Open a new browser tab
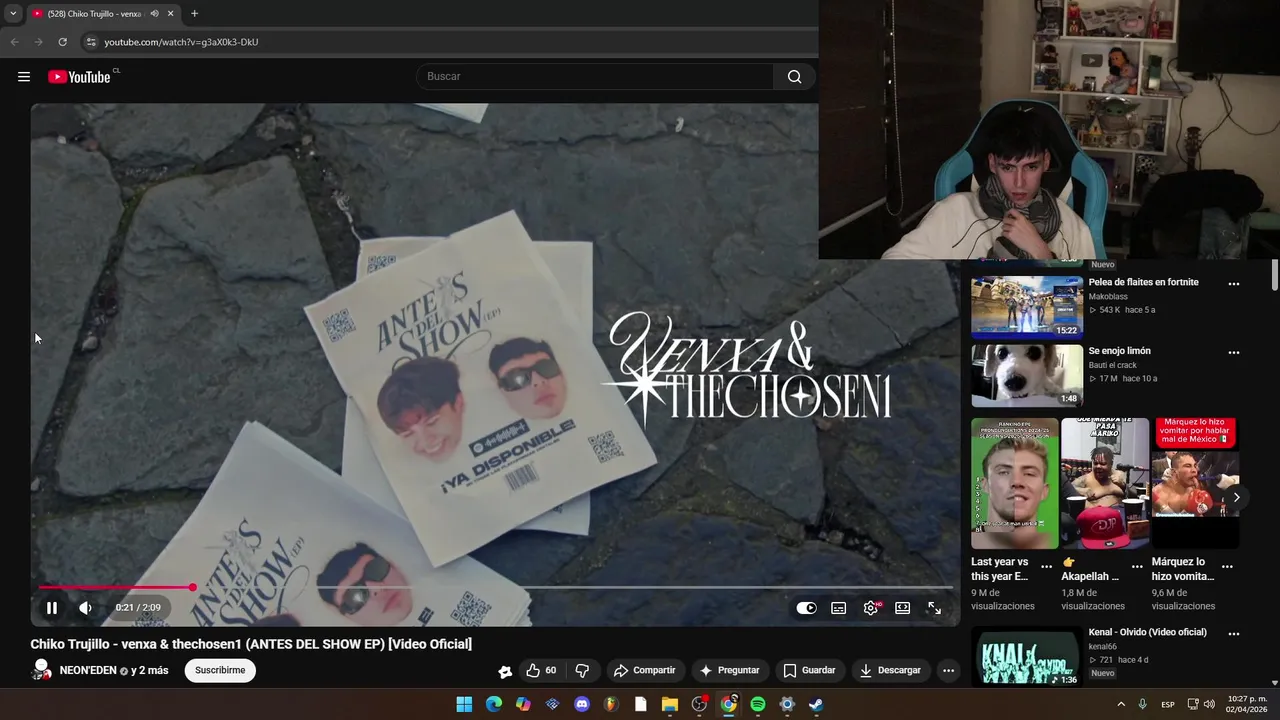Image resolution: width=1280 pixels, height=720 pixels. (194, 14)
